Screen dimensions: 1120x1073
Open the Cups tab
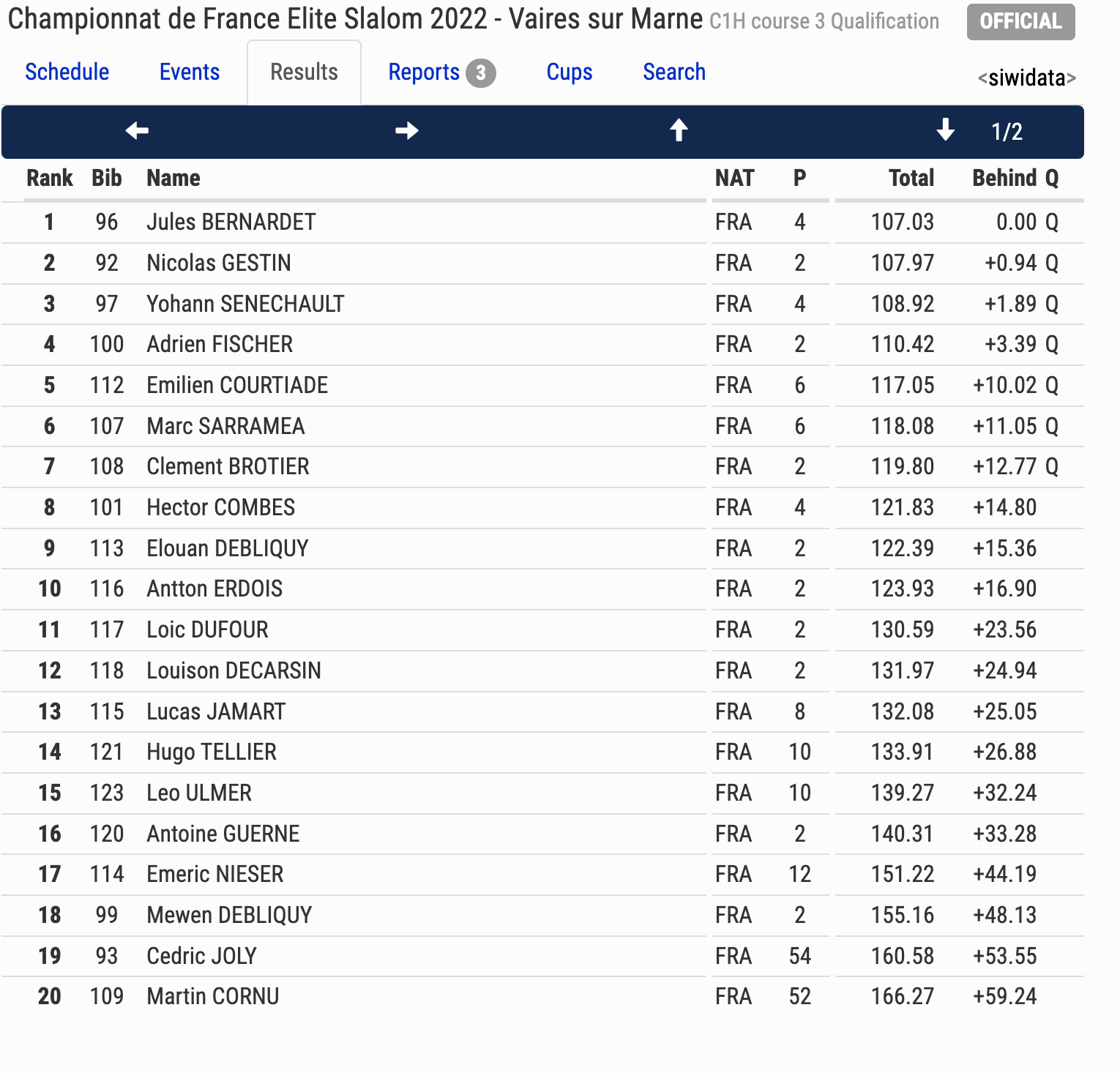pos(570,72)
